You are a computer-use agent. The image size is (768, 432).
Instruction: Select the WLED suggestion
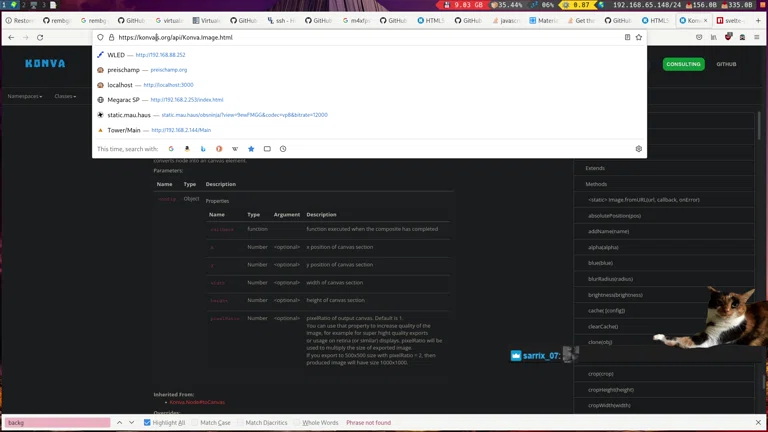click(x=369, y=55)
